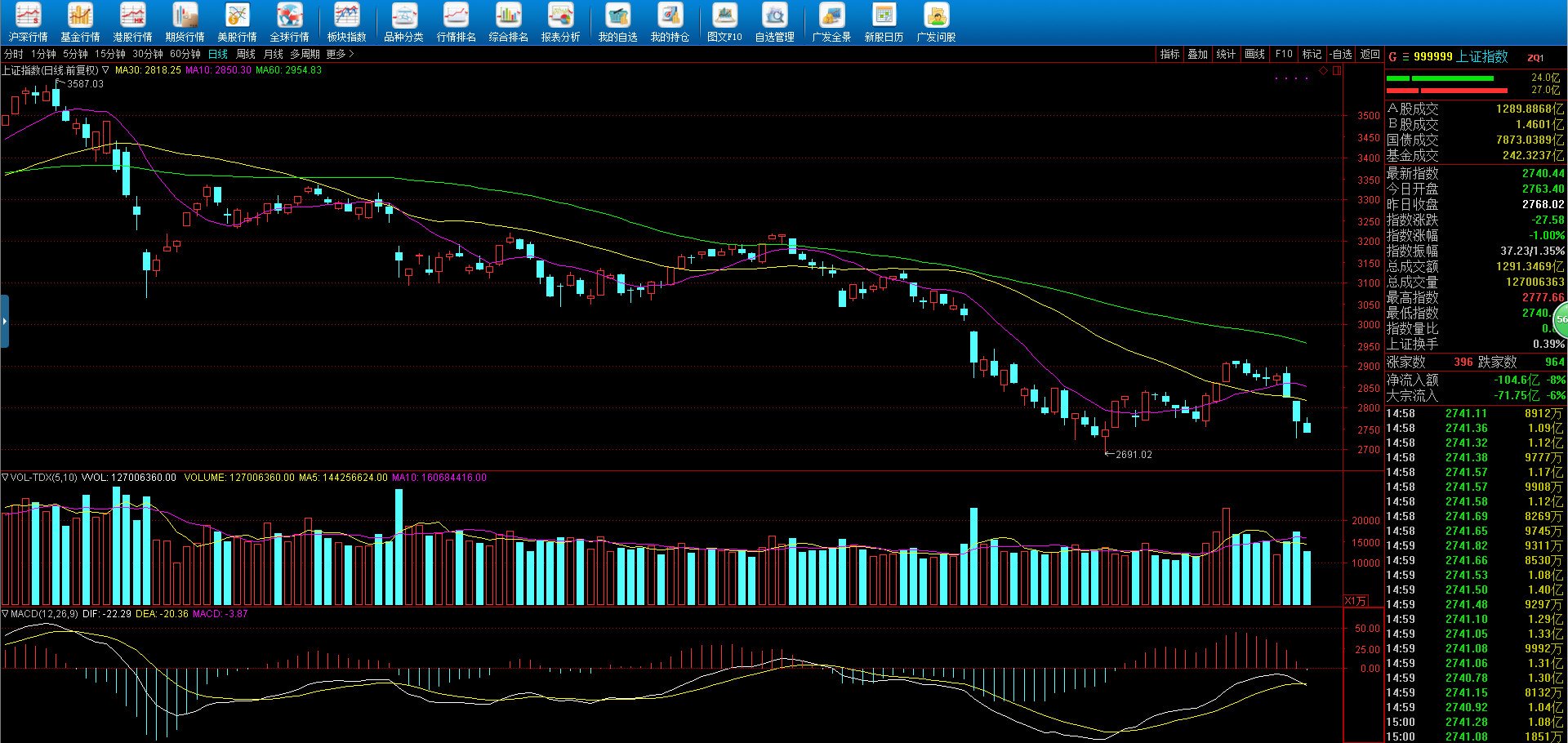Viewport: 1568px width, 743px height.
Task: Toggle the red panel layout icon above chart
Action: click(1337, 71)
